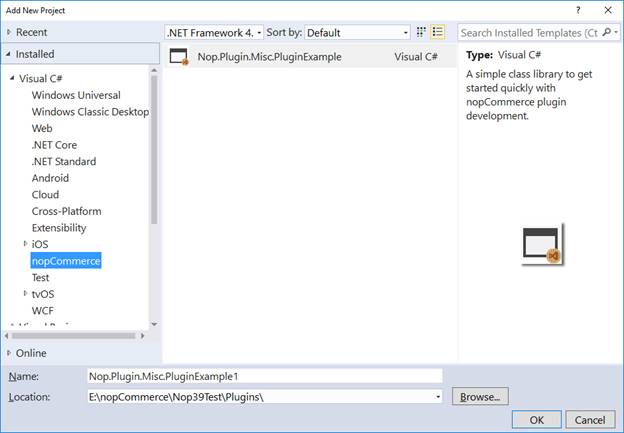Click the Visual C# tree label
The width and height of the screenshot is (624, 433).
coord(41,78)
